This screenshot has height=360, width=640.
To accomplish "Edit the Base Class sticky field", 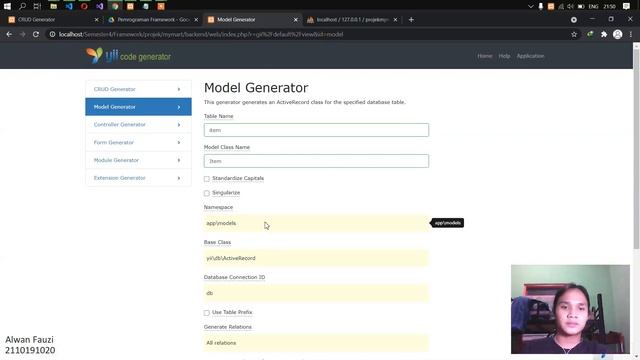I will point(316,258).
